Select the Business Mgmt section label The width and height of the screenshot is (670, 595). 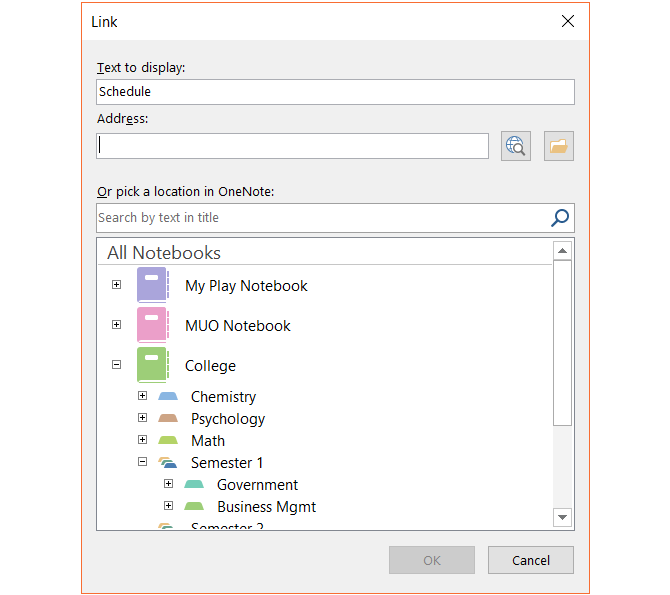(267, 507)
